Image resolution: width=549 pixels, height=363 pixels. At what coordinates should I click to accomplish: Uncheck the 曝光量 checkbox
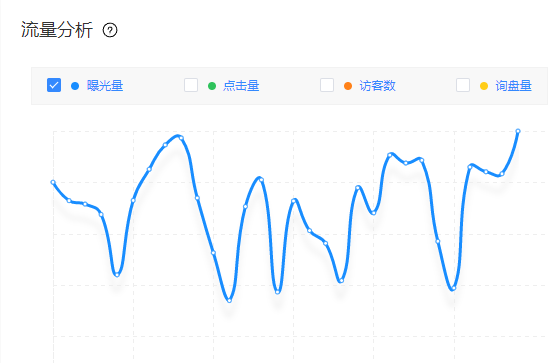54,85
